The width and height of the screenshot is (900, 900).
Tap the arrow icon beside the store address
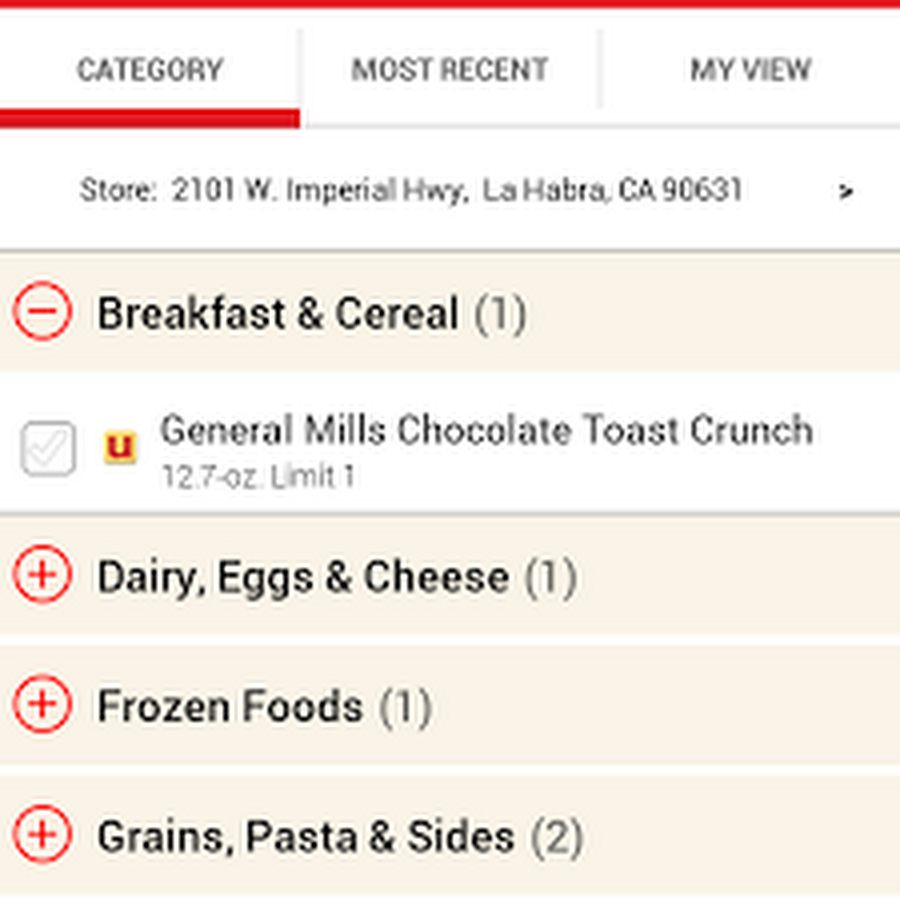point(846,191)
